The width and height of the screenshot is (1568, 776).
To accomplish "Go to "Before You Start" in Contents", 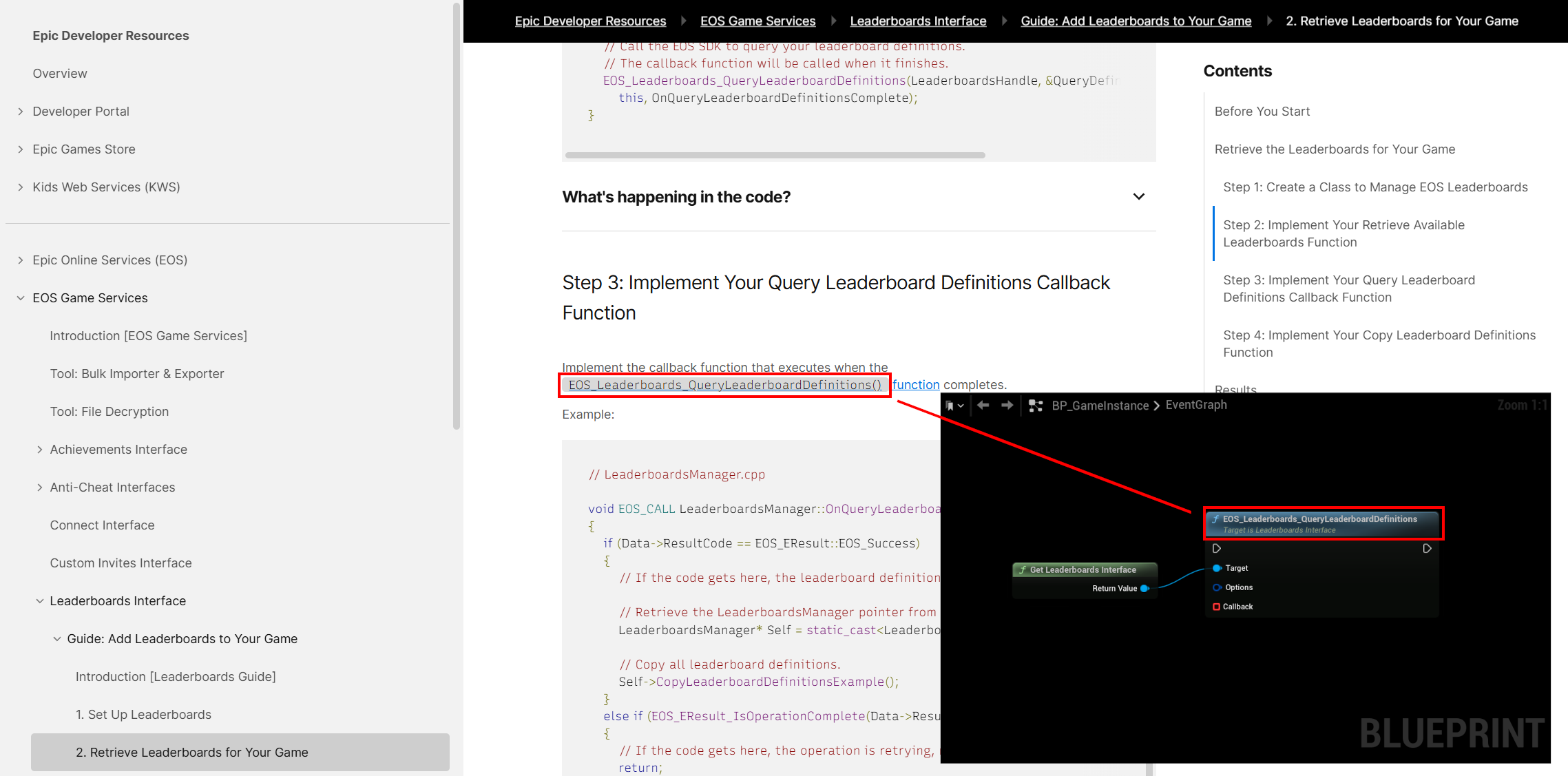I will (x=1262, y=112).
